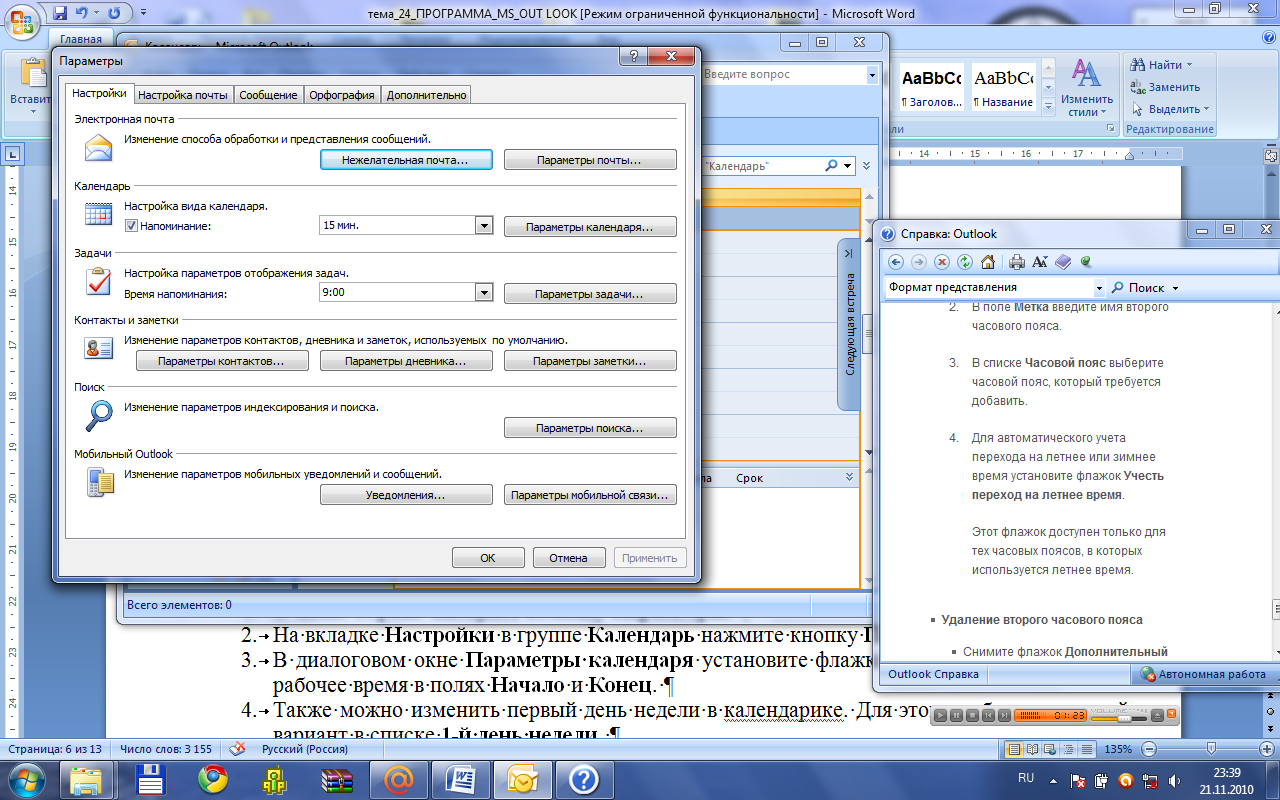Screen dimensions: 1280x800
Task: Click OK button in Параметры dialog
Action: pyautogui.click(x=488, y=558)
